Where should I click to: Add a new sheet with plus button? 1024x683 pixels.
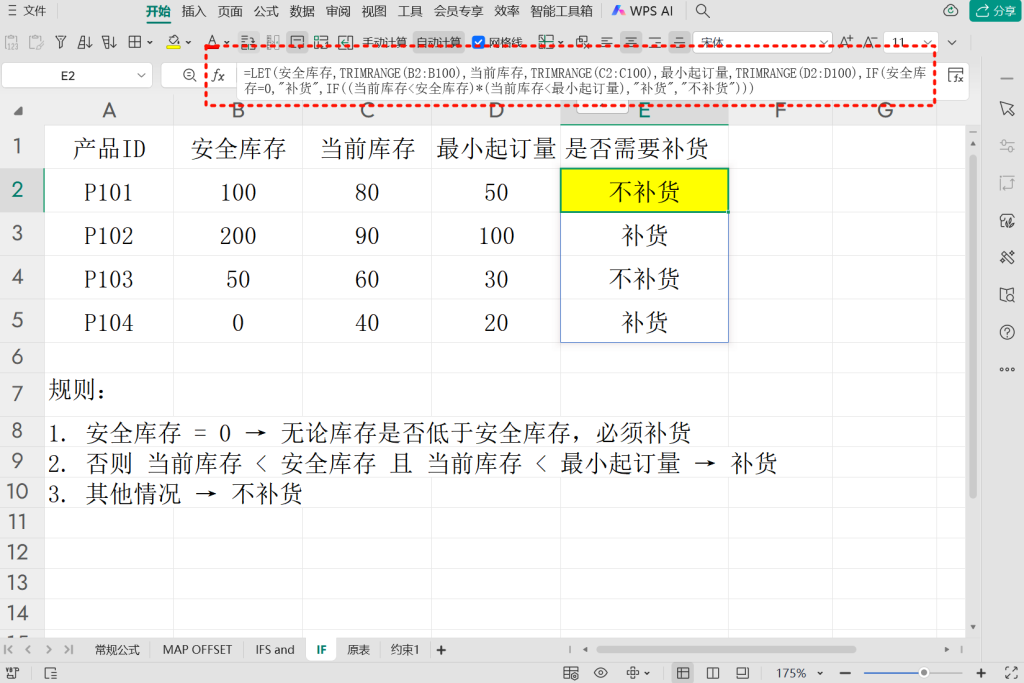(x=441, y=650)
